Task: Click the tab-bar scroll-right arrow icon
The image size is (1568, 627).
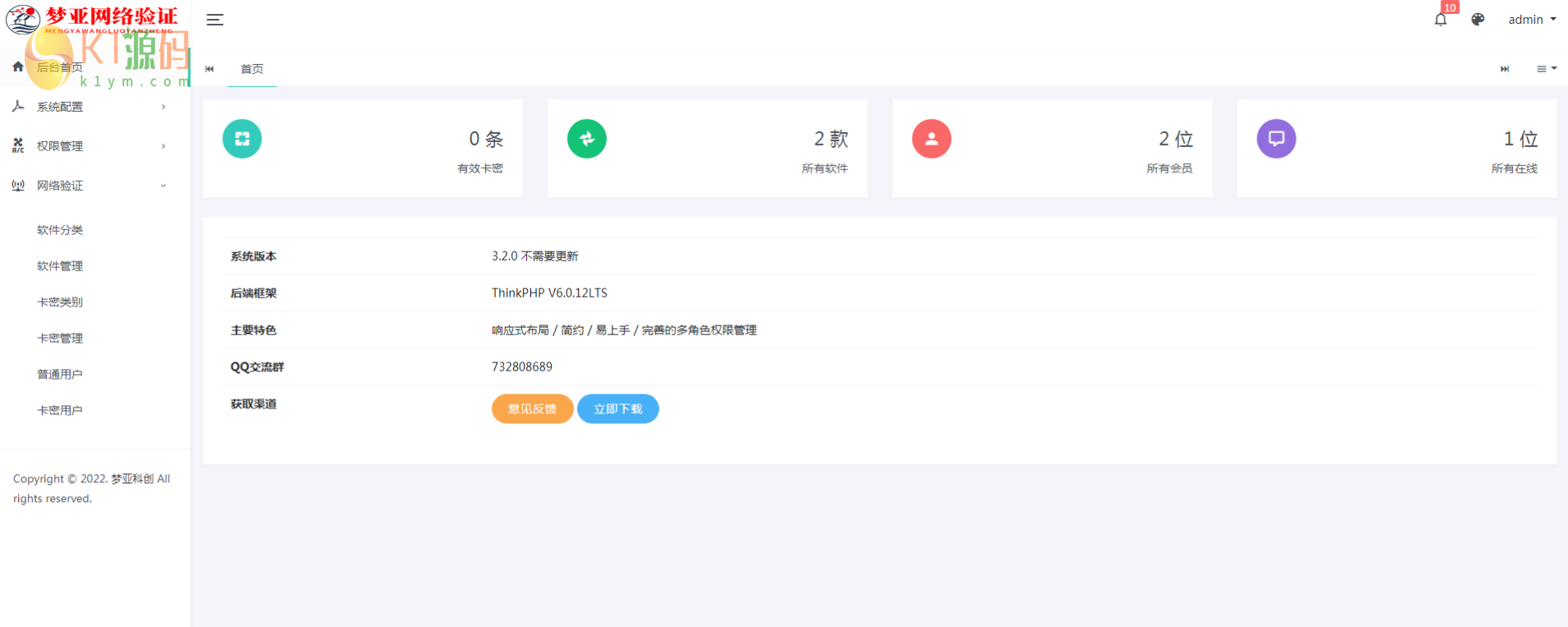Action: click(x=1505, y=69)
